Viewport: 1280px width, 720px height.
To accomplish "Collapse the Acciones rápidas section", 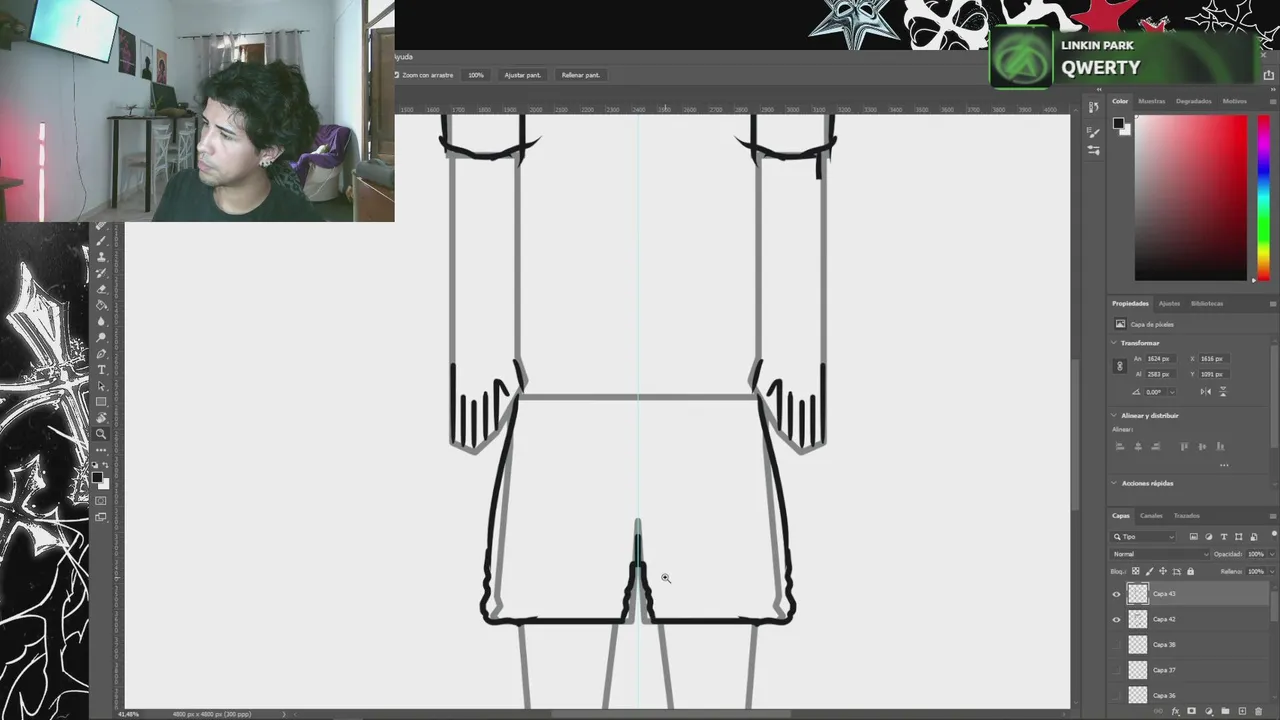I will point(1114,483).
